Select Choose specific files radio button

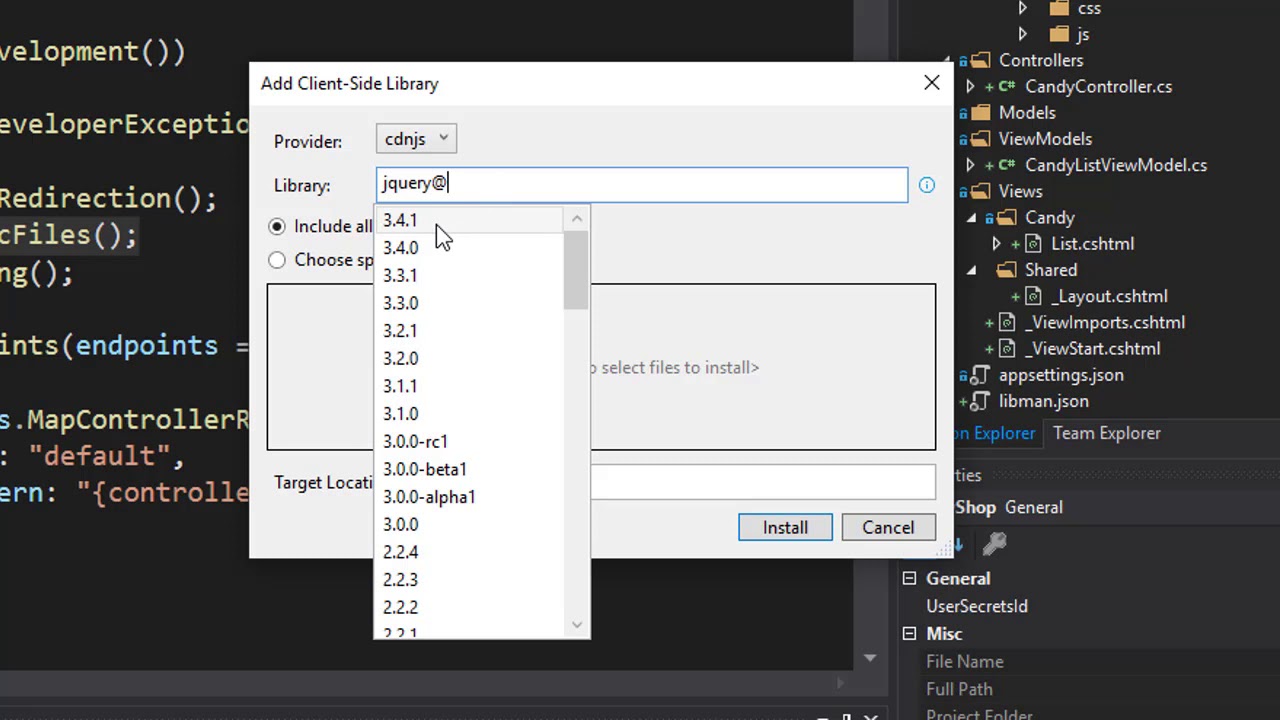tap(277, 260)
